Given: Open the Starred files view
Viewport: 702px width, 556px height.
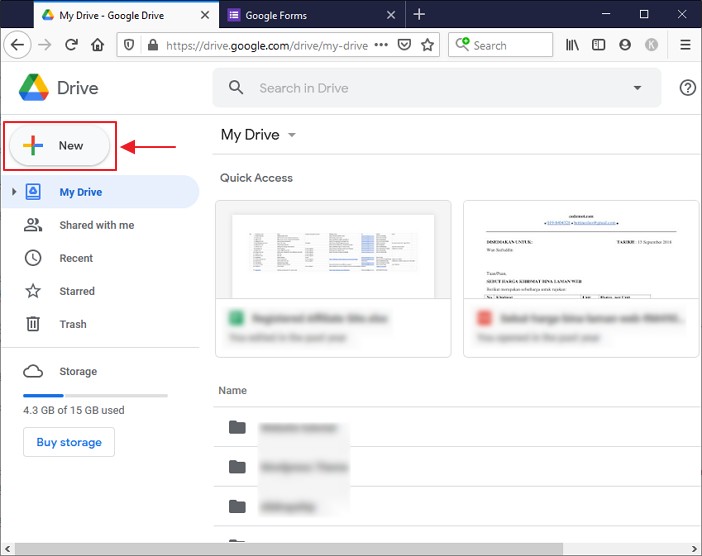Looking at the screenshot, I should tap(77, 291).
